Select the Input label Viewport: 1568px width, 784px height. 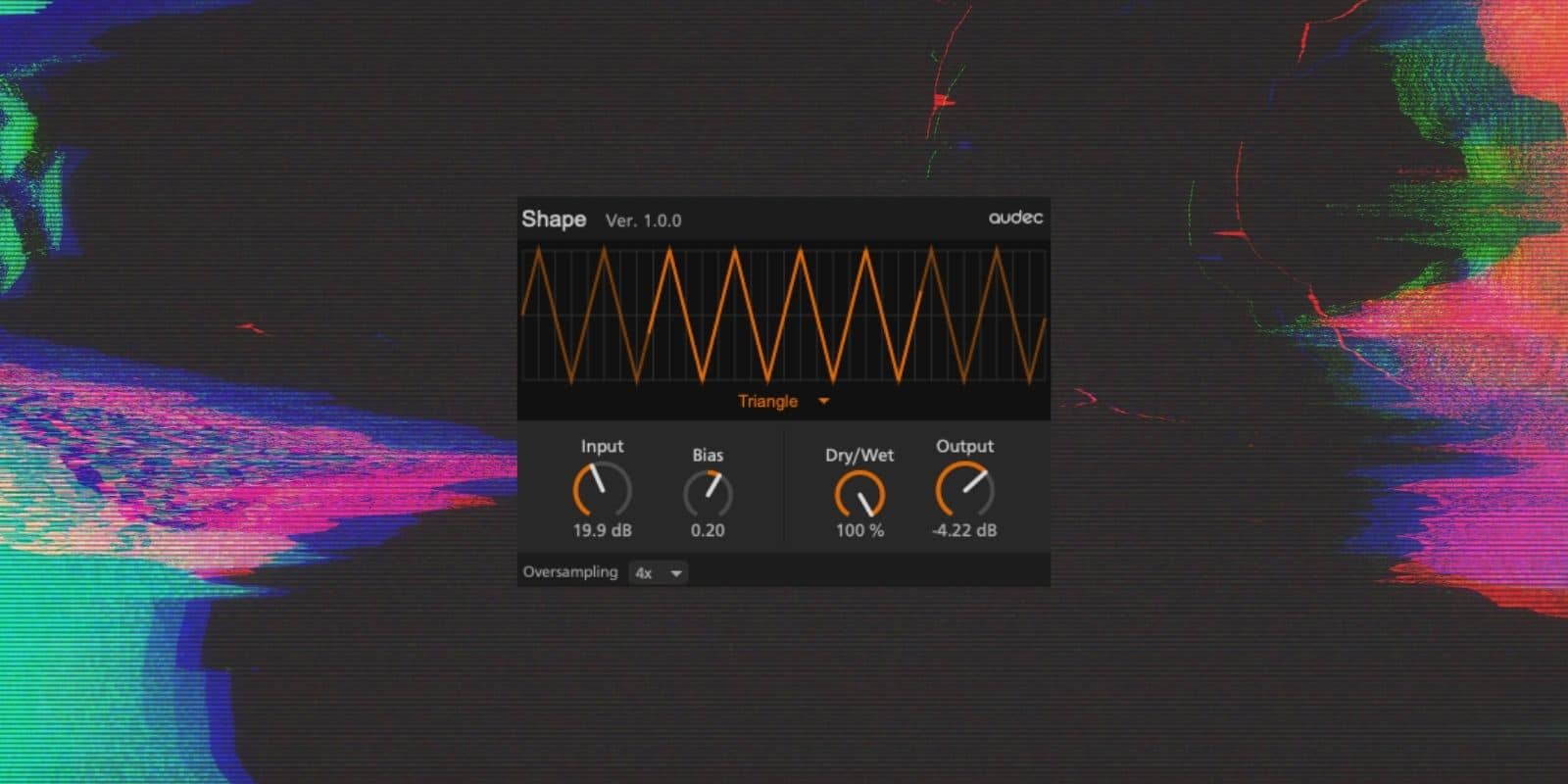[602, 446]
